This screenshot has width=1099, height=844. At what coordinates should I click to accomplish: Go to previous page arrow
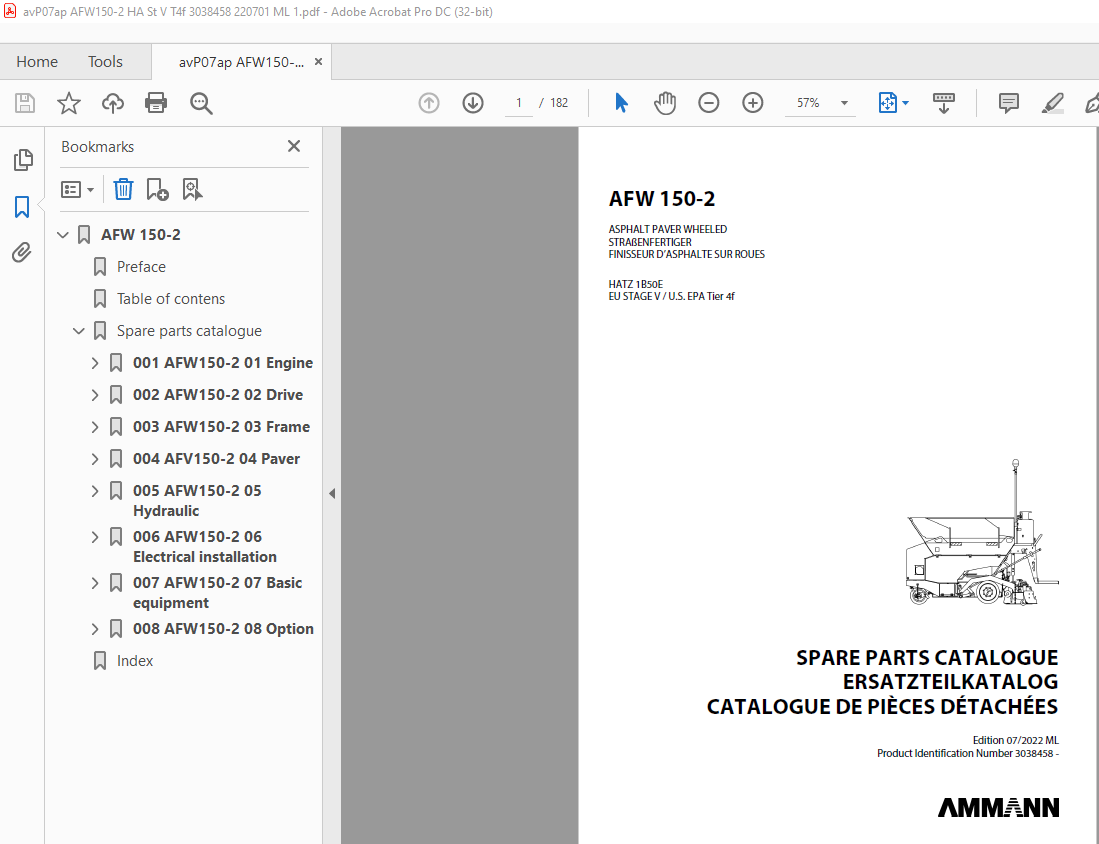click(429, 103)
